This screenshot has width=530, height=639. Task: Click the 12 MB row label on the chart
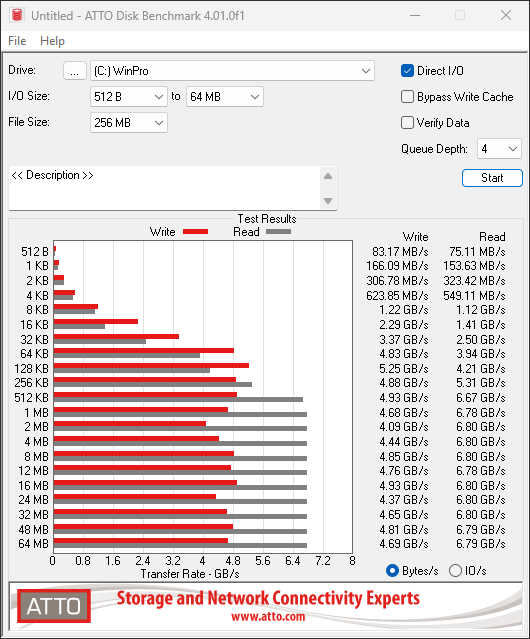pyautogui.click(x=33, y=471)
